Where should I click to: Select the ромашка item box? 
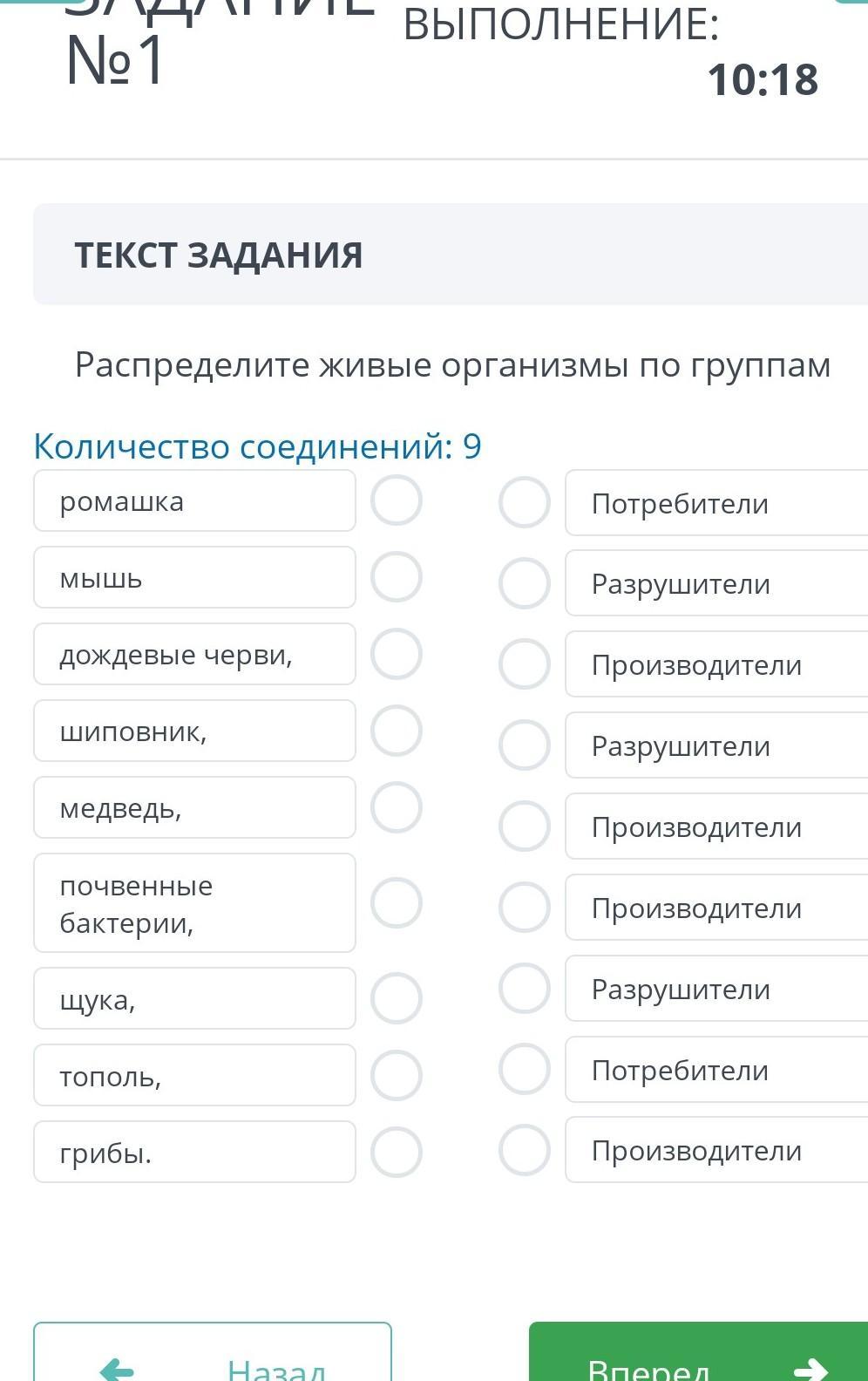(194, 500)
